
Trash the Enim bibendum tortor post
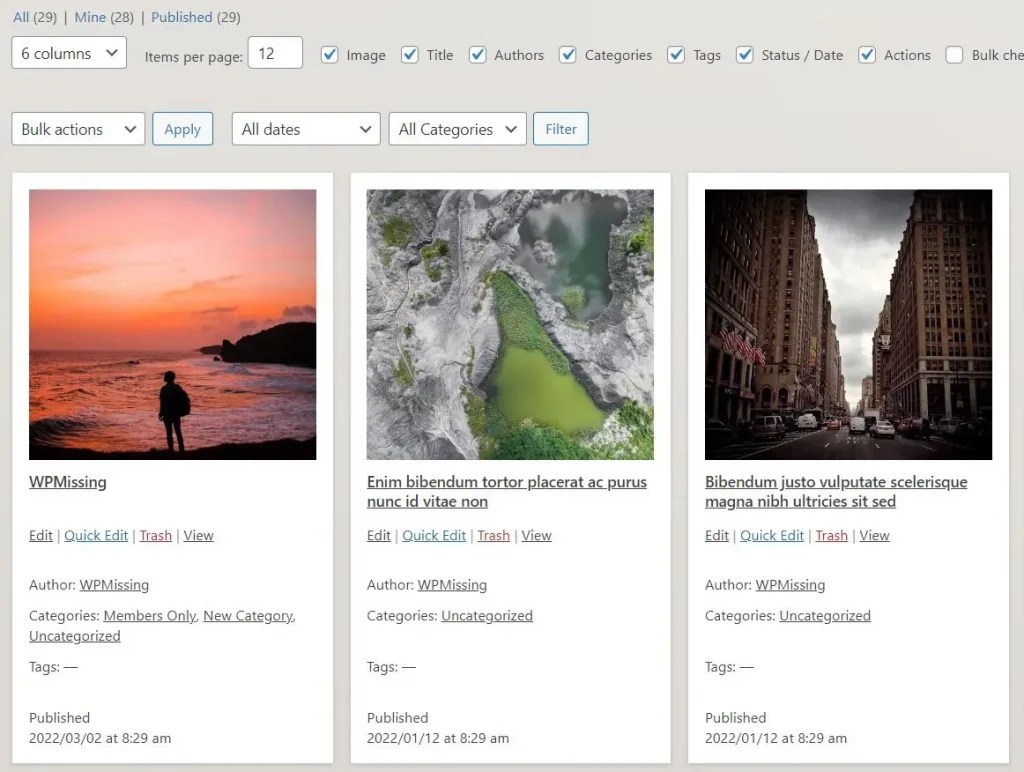[x=494, y=535]
